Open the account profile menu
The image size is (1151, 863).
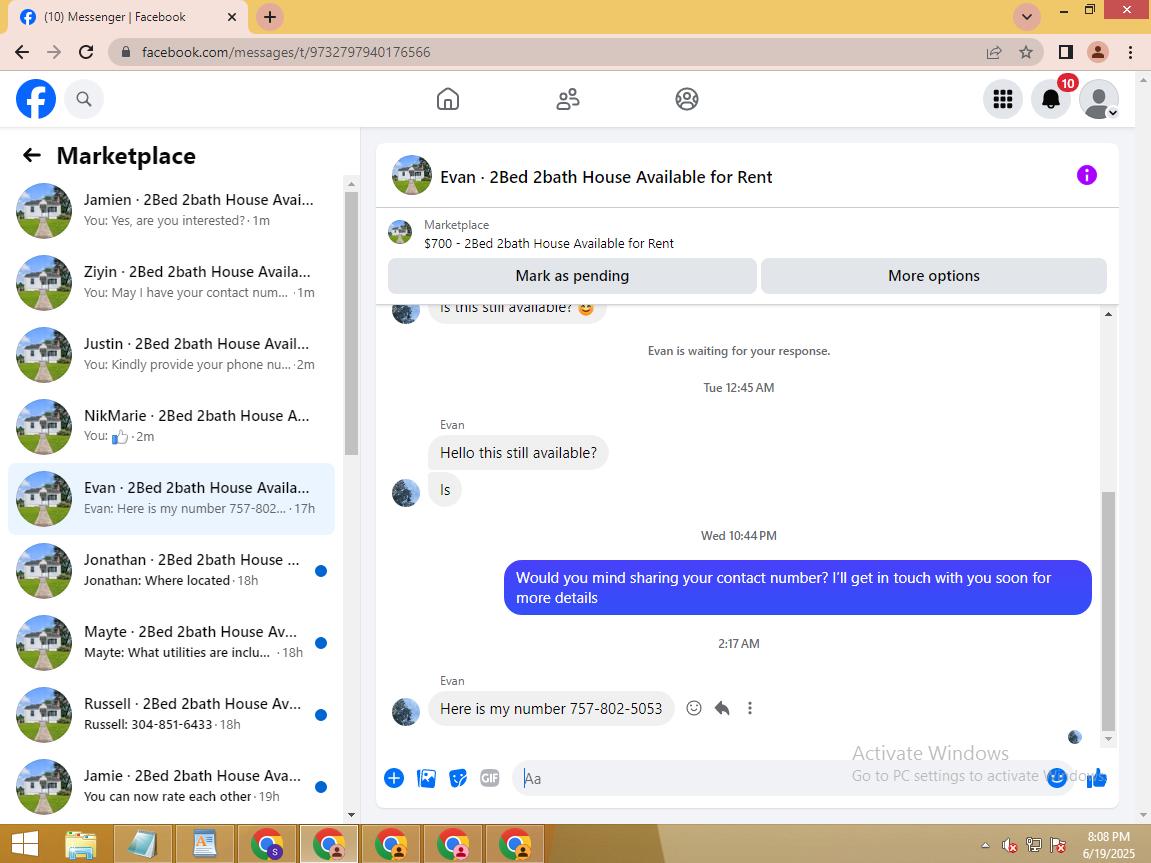[1098, 99]
